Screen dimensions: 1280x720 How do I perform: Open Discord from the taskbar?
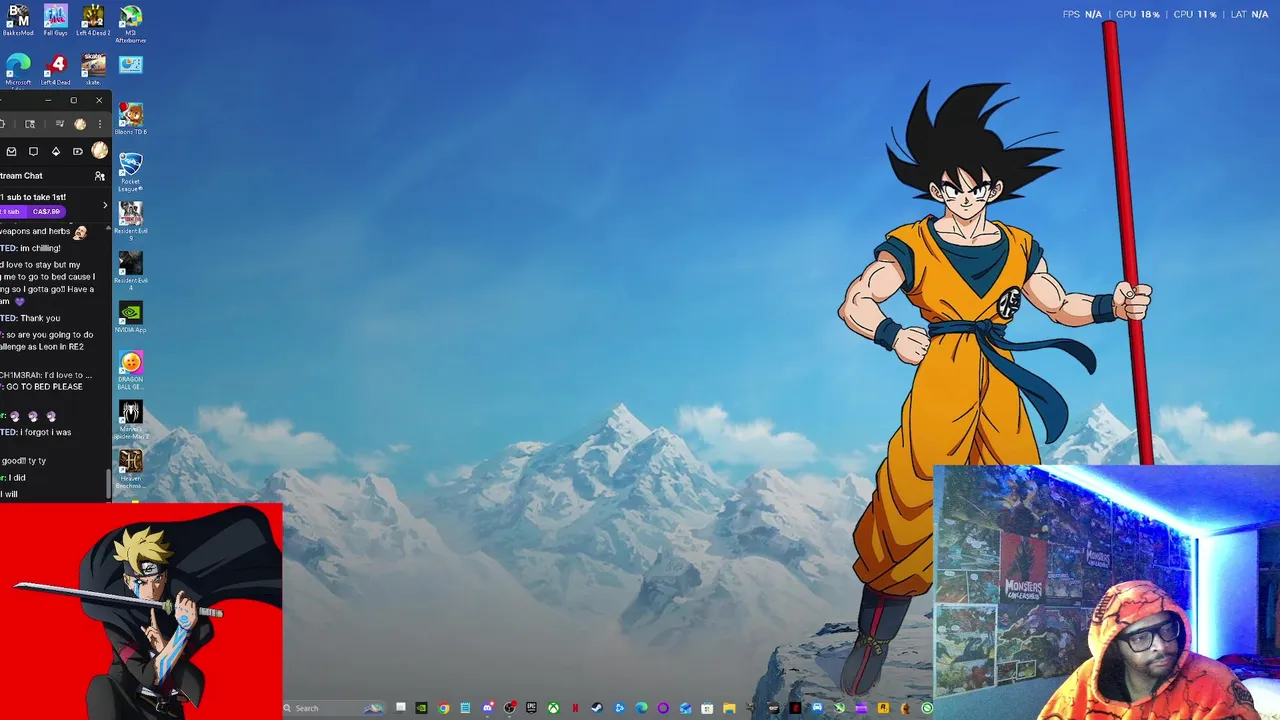click(488, 708)
